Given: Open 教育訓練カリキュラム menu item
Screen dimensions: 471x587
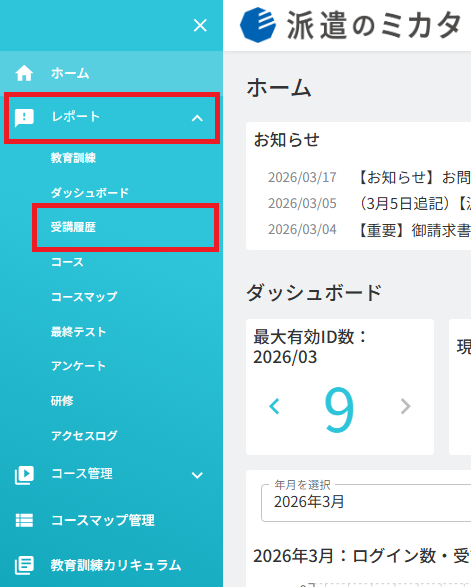Looking at the screenshot, I should 116,565.
